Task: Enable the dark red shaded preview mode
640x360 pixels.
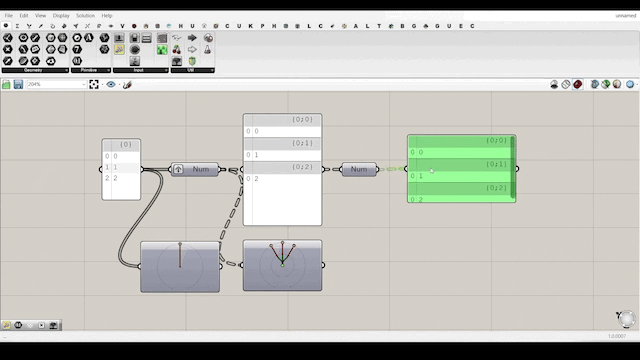Action: coord(578,84)
